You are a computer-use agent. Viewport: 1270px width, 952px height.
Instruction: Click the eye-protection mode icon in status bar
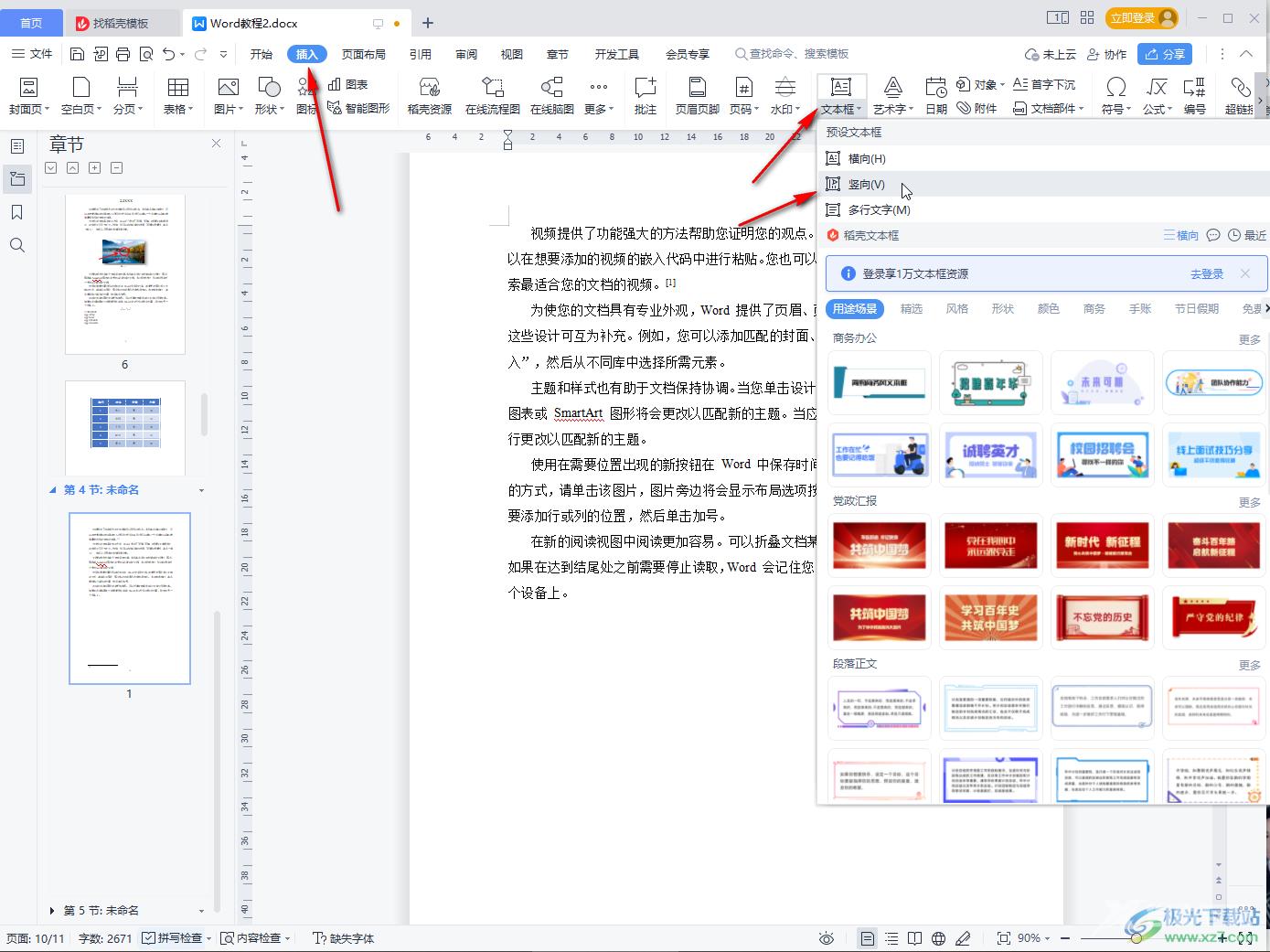tap(827, 938)
